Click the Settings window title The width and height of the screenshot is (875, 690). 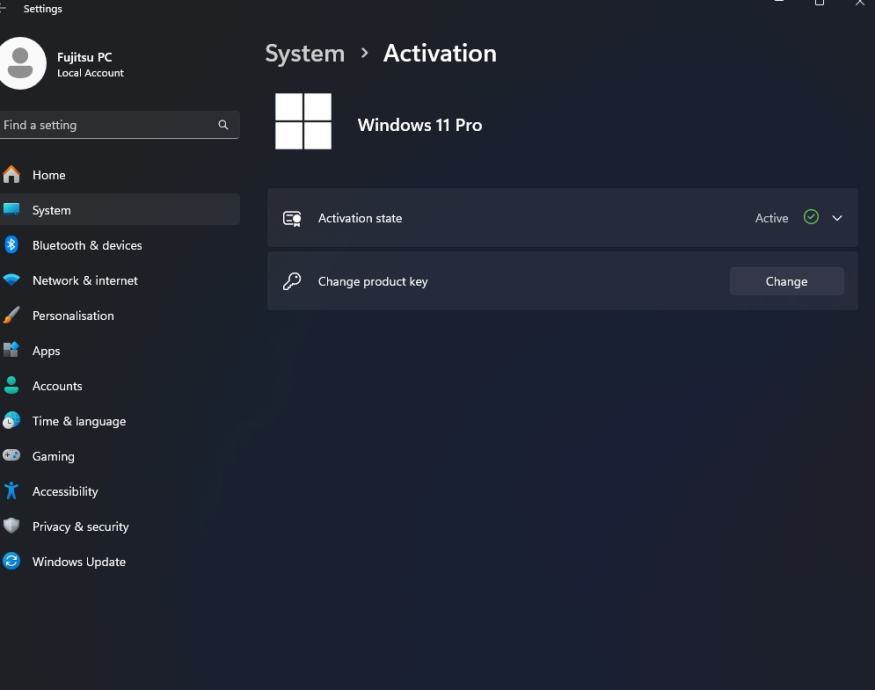(43, 8)
